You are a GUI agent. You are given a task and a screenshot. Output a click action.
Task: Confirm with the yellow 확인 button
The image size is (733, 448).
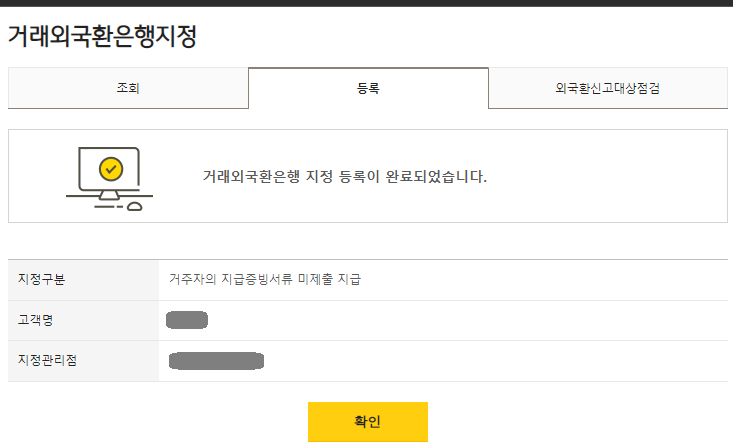(x=368, y=422)
